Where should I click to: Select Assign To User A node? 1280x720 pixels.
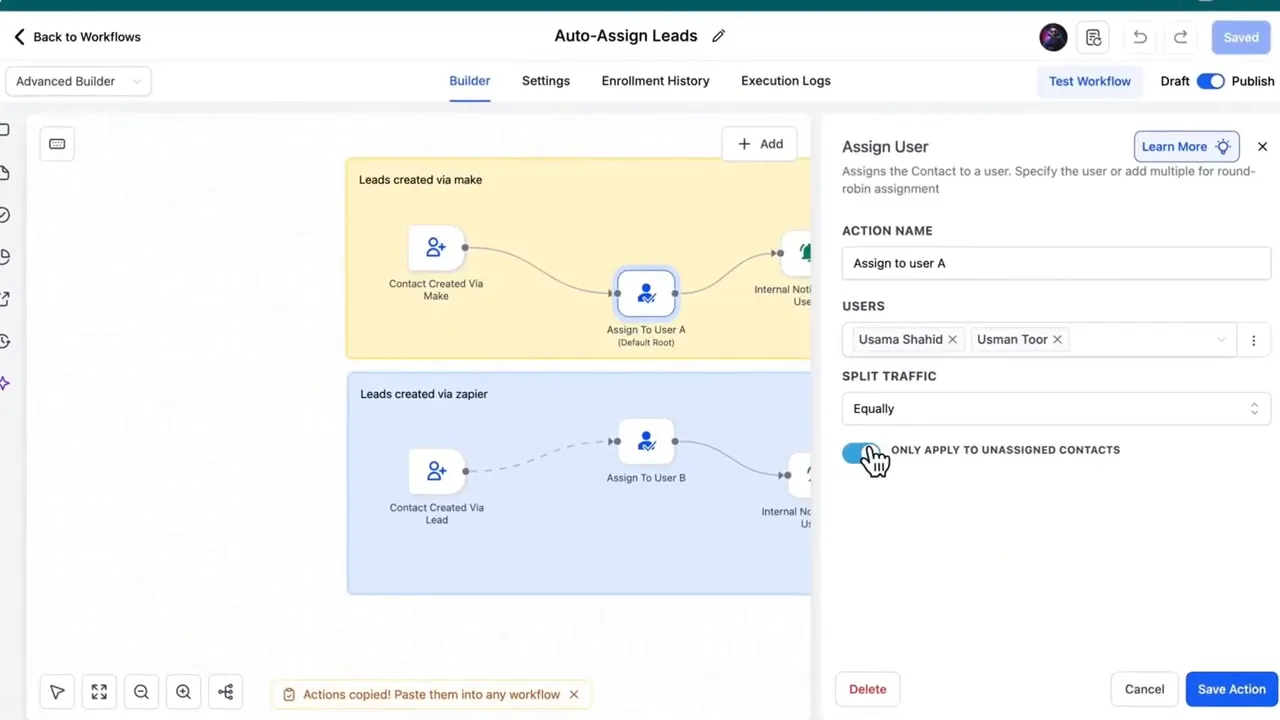point(646,293)
